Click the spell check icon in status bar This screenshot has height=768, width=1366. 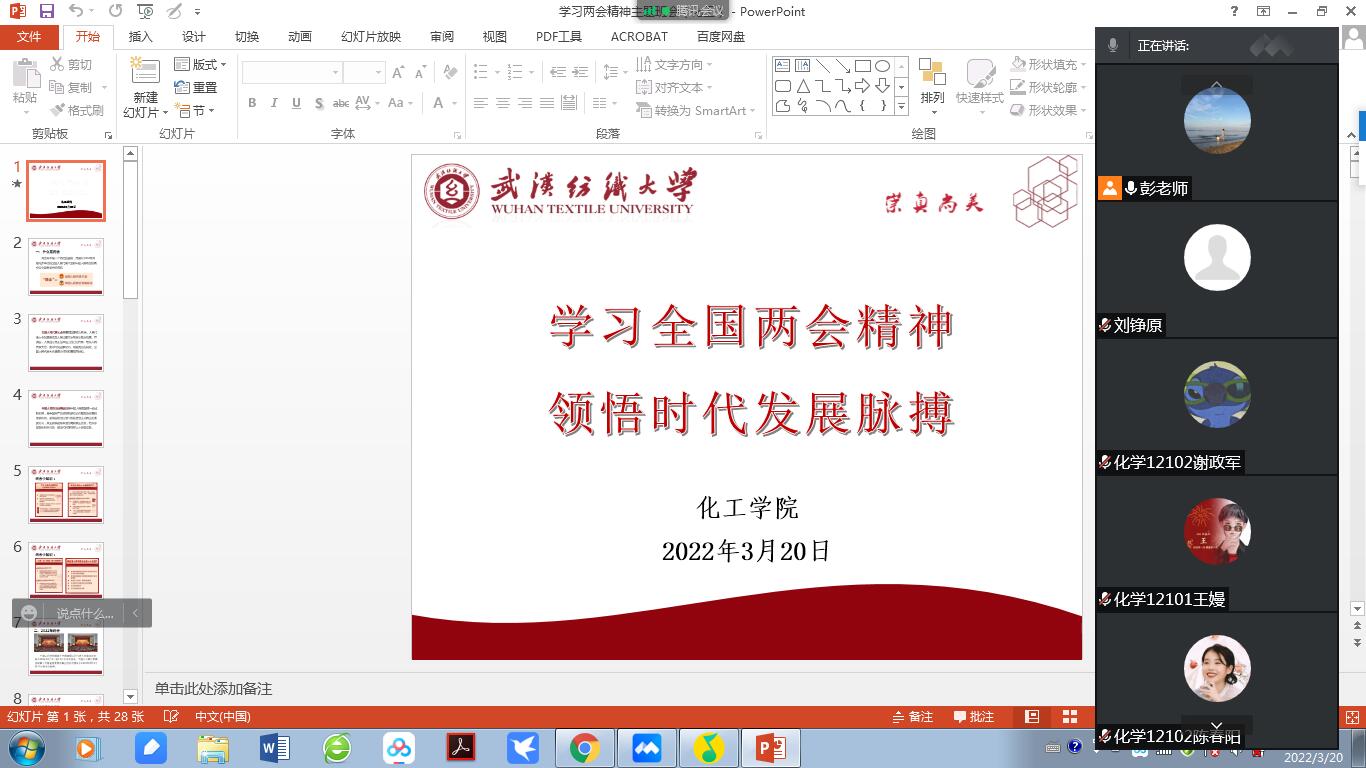[171, 717]
